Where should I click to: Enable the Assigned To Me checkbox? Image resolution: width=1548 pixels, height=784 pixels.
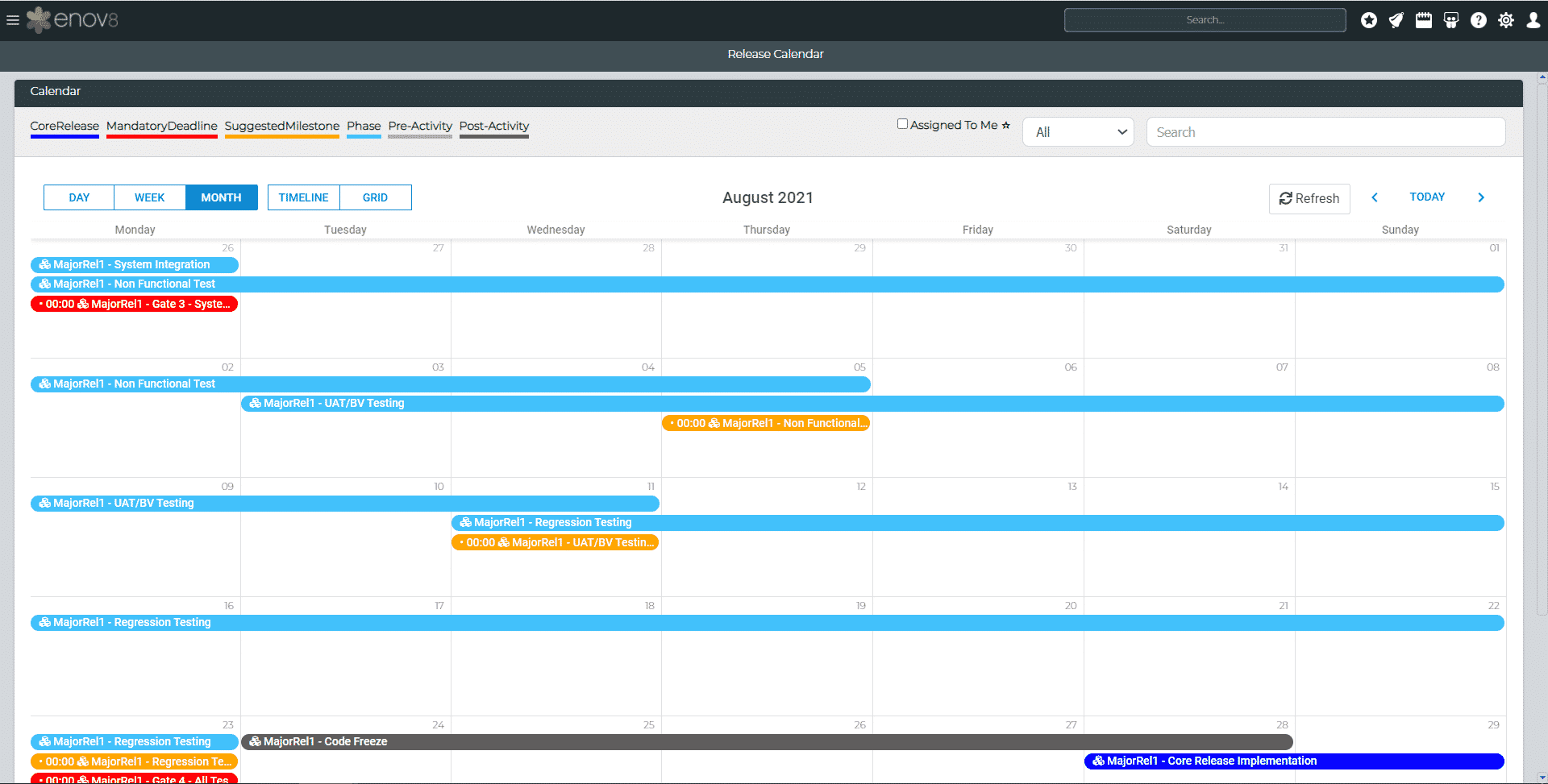pyautogui.click(x=903, y=123)
